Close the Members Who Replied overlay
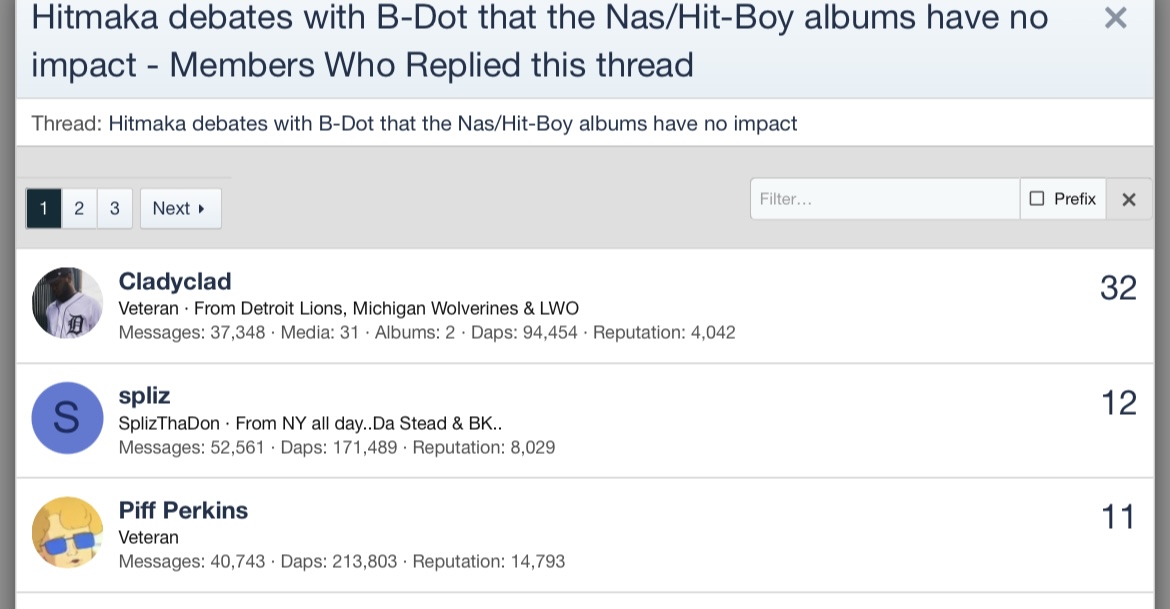The width and height of the screenshot is (1170, 609). pos(1115,18)
